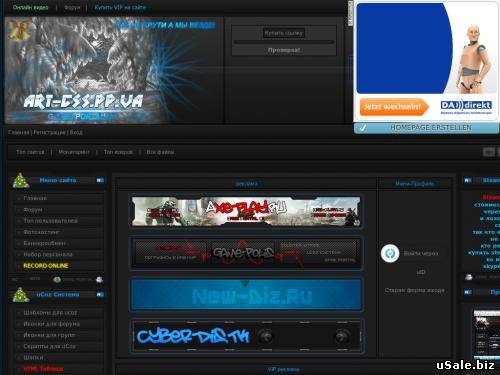Click the uID label
This screenshot has width=500, height=375.
click(x=421, y=272)
